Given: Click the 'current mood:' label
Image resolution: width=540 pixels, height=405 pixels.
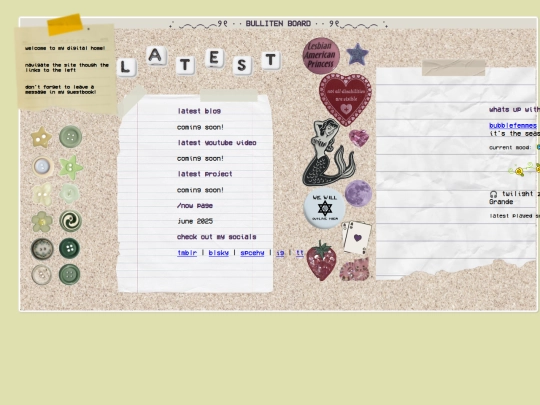Looking at the screenshot, I should (x=510, y=148).
